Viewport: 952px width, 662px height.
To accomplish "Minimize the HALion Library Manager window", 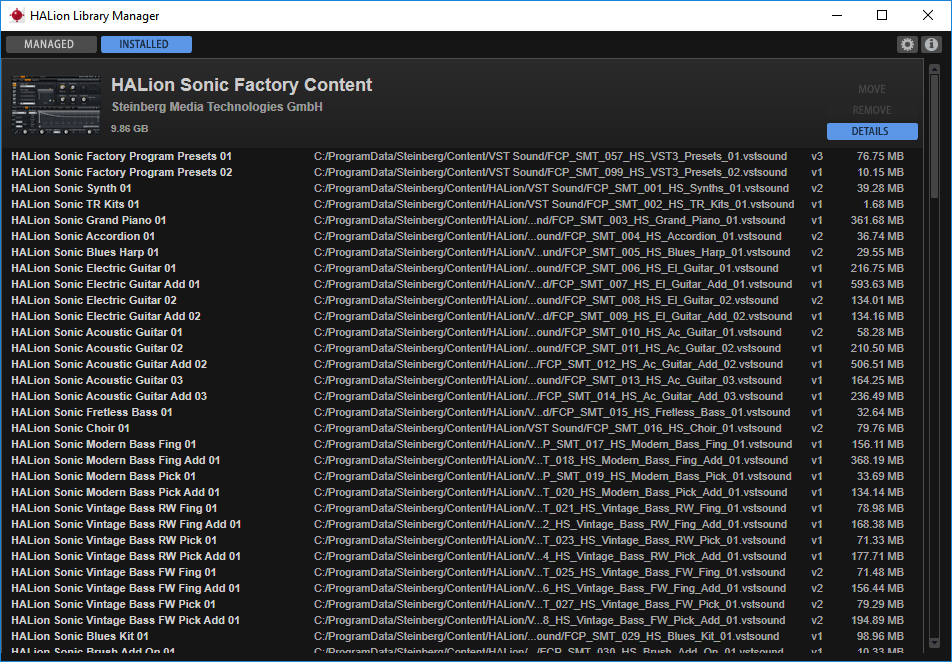I will pyautogui.click(x=837, y=15).
